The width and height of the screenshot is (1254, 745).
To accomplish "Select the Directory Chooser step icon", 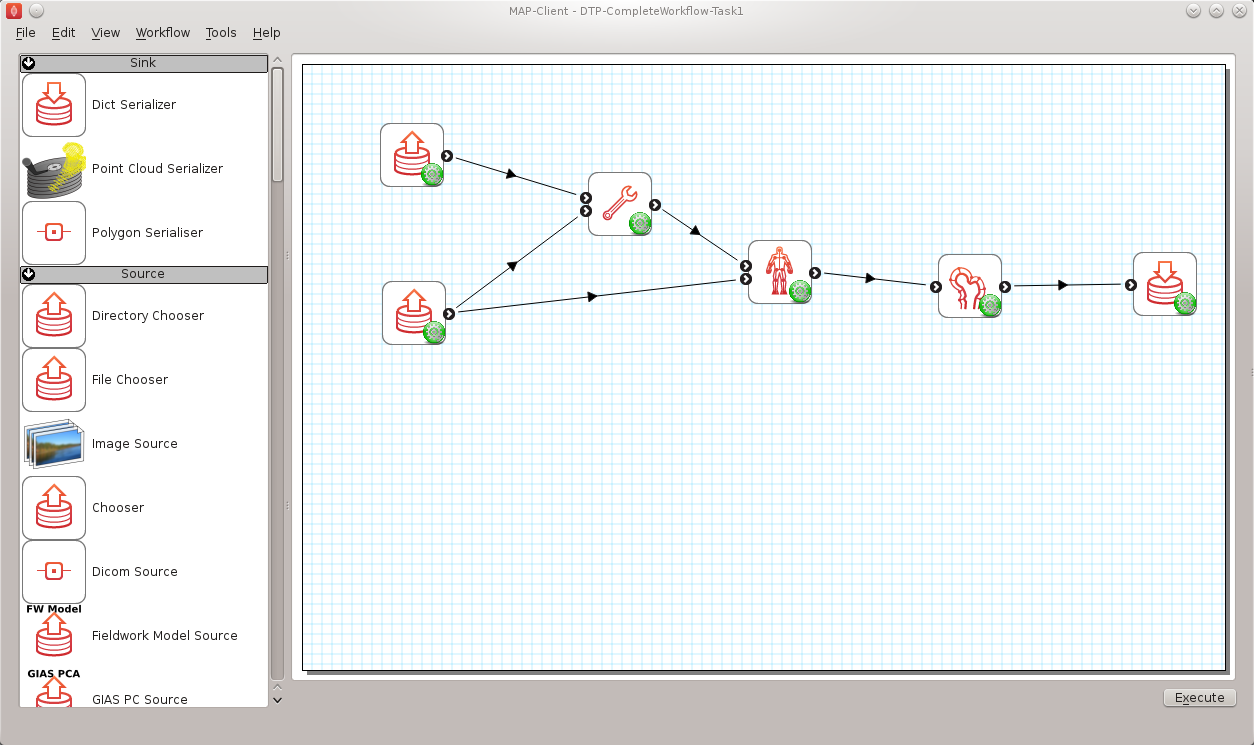I will [54, 316].
